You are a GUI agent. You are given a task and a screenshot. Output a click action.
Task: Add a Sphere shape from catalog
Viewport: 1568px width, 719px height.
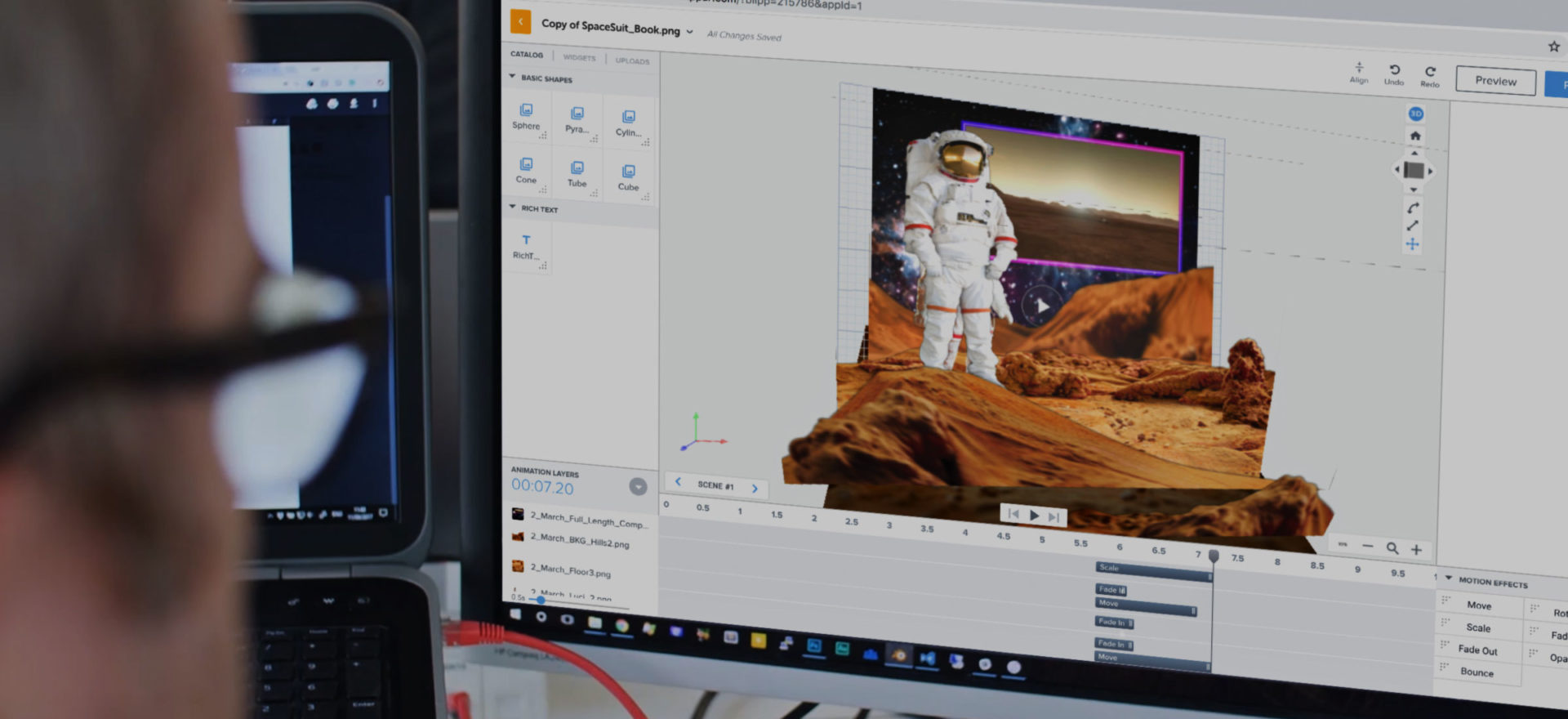[x=527, y=117]
